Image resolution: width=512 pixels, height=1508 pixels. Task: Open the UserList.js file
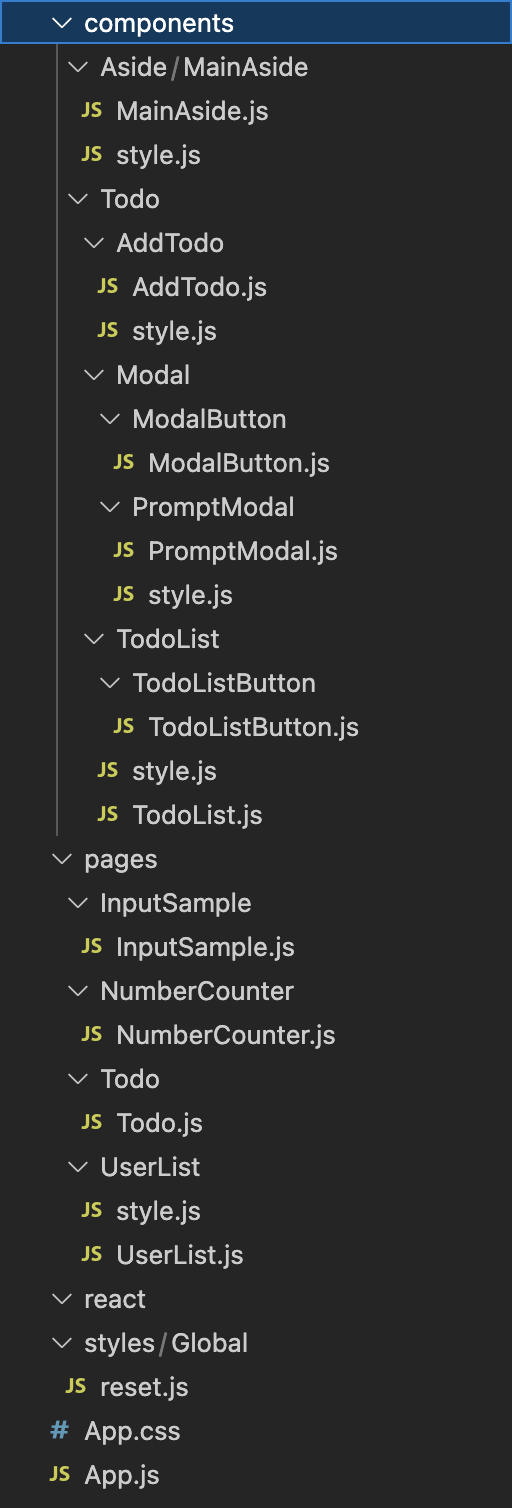[180, 1255]
